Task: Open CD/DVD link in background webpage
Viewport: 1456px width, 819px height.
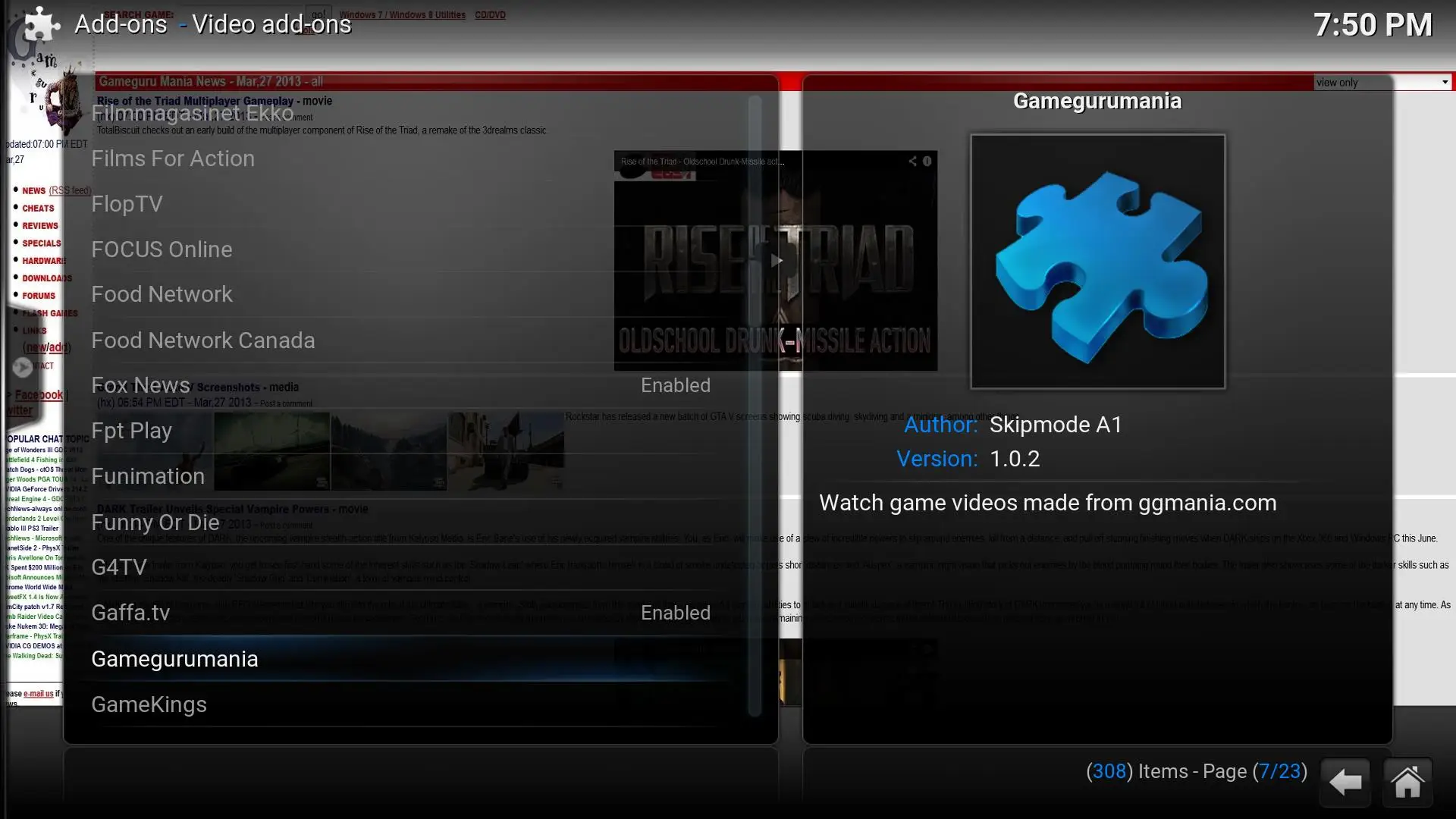Action: (x=490, y=14)
